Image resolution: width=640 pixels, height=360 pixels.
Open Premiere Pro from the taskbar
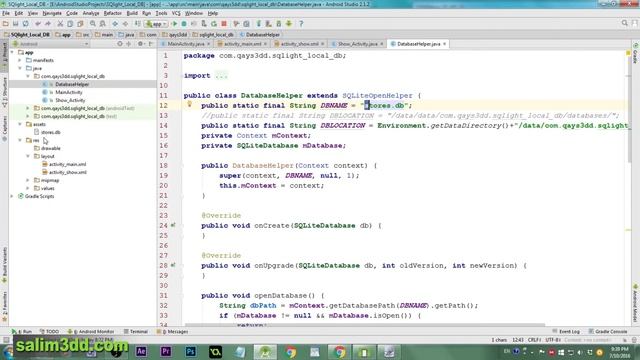[166, 351]
